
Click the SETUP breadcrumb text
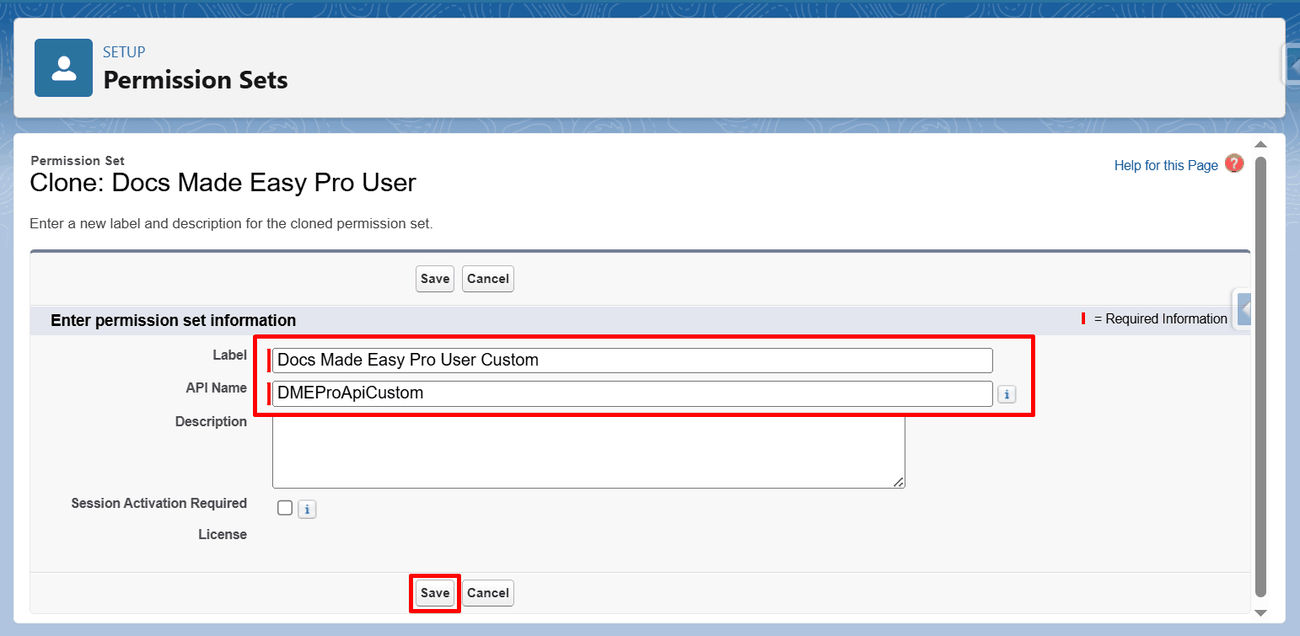coord(124,52)
